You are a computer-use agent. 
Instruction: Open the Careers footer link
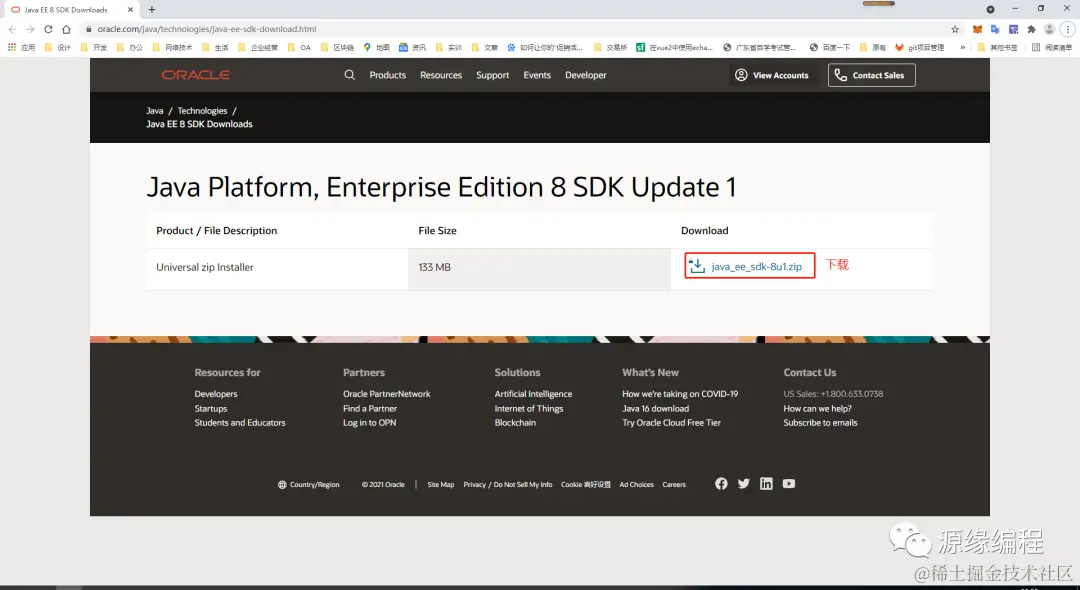pos(674,485)
